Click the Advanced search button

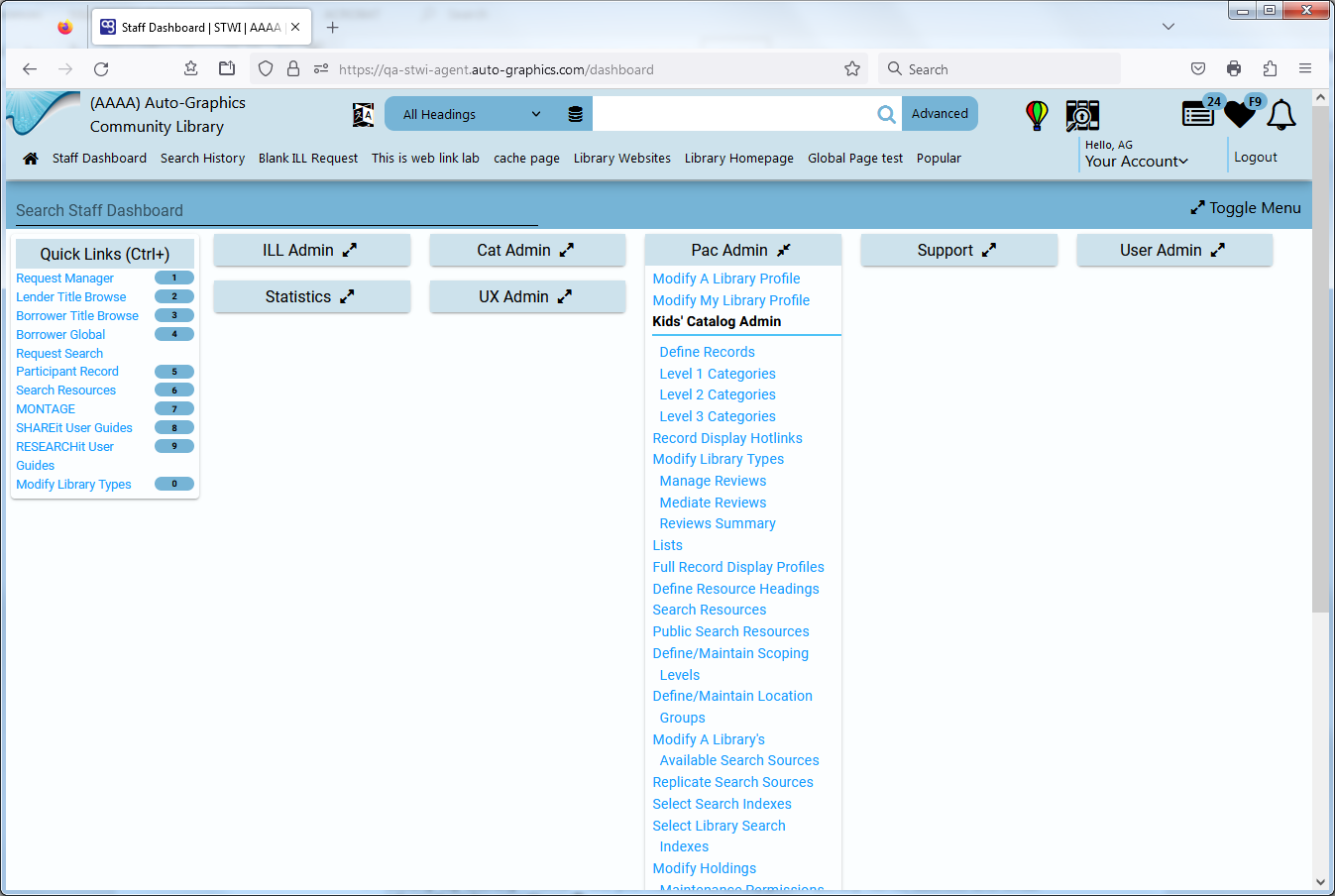[940, 114]
